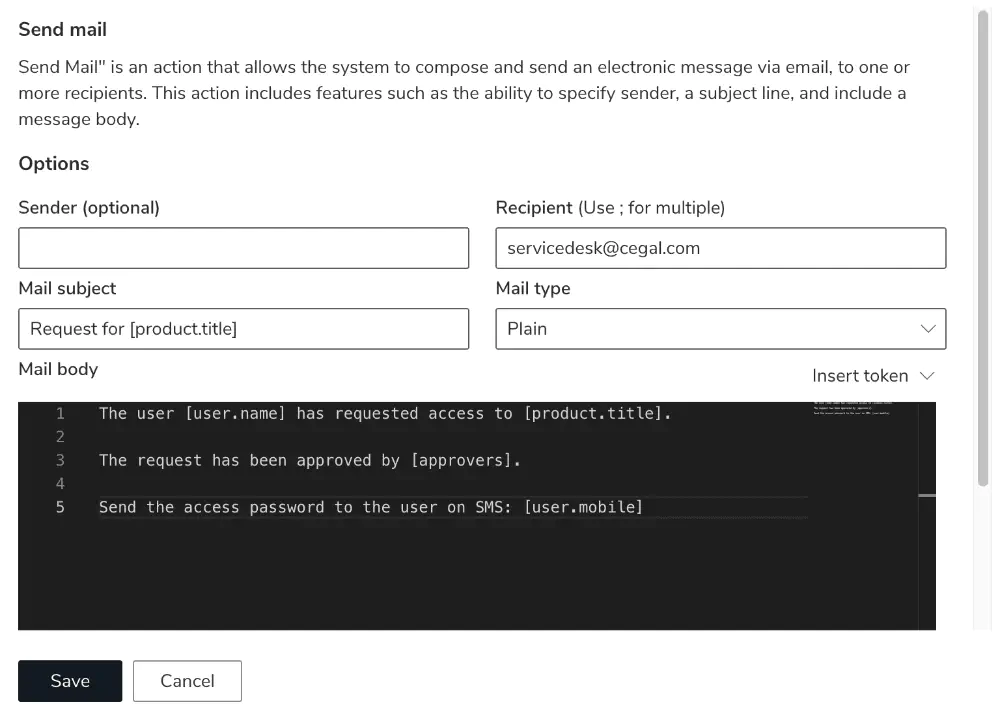Click line number 5 in the editor gutter
The image size is (1000, 715).
(59, 507)
